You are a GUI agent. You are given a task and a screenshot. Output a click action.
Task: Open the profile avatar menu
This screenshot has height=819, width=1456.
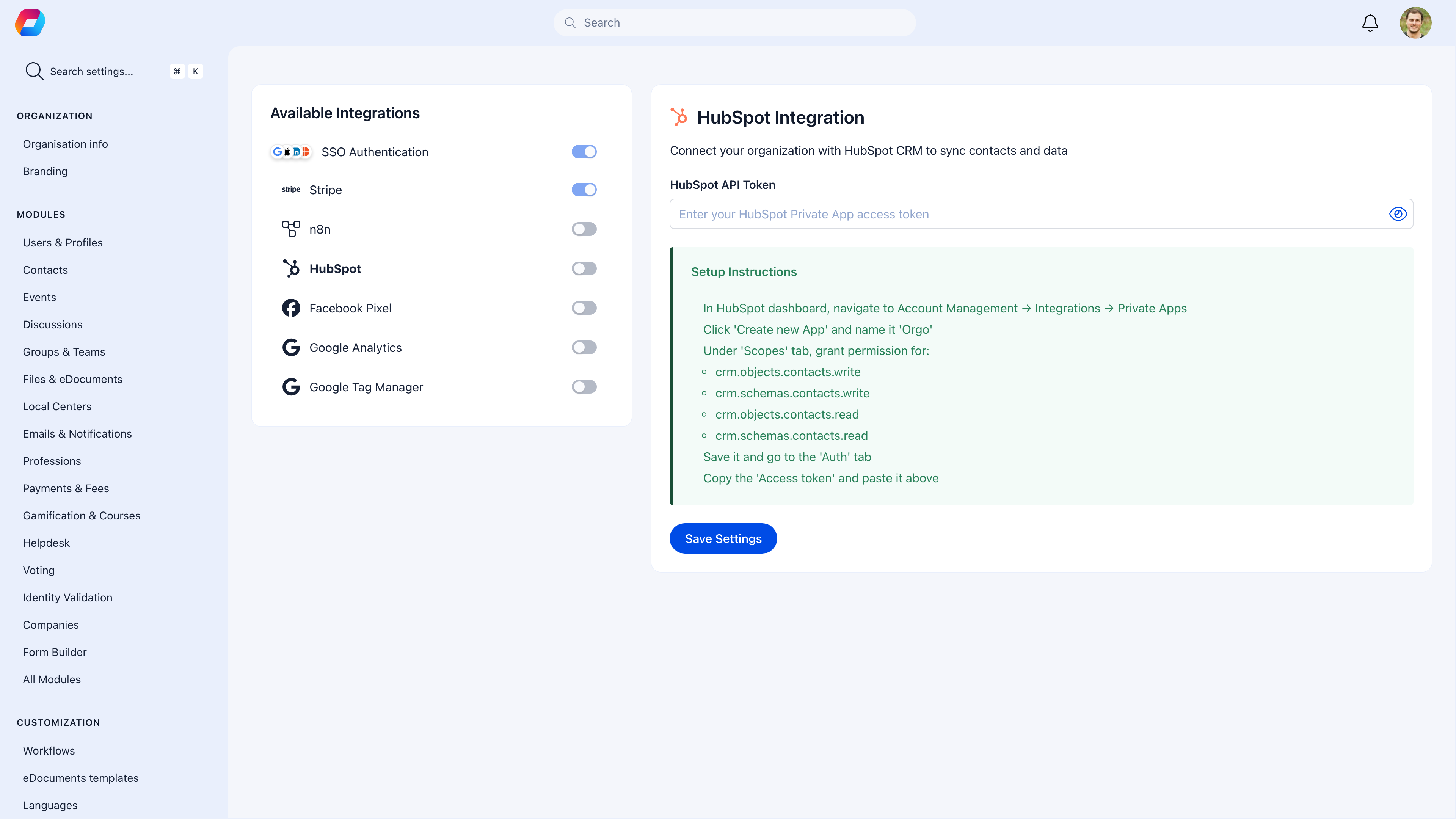click(x=1417, y=23)
